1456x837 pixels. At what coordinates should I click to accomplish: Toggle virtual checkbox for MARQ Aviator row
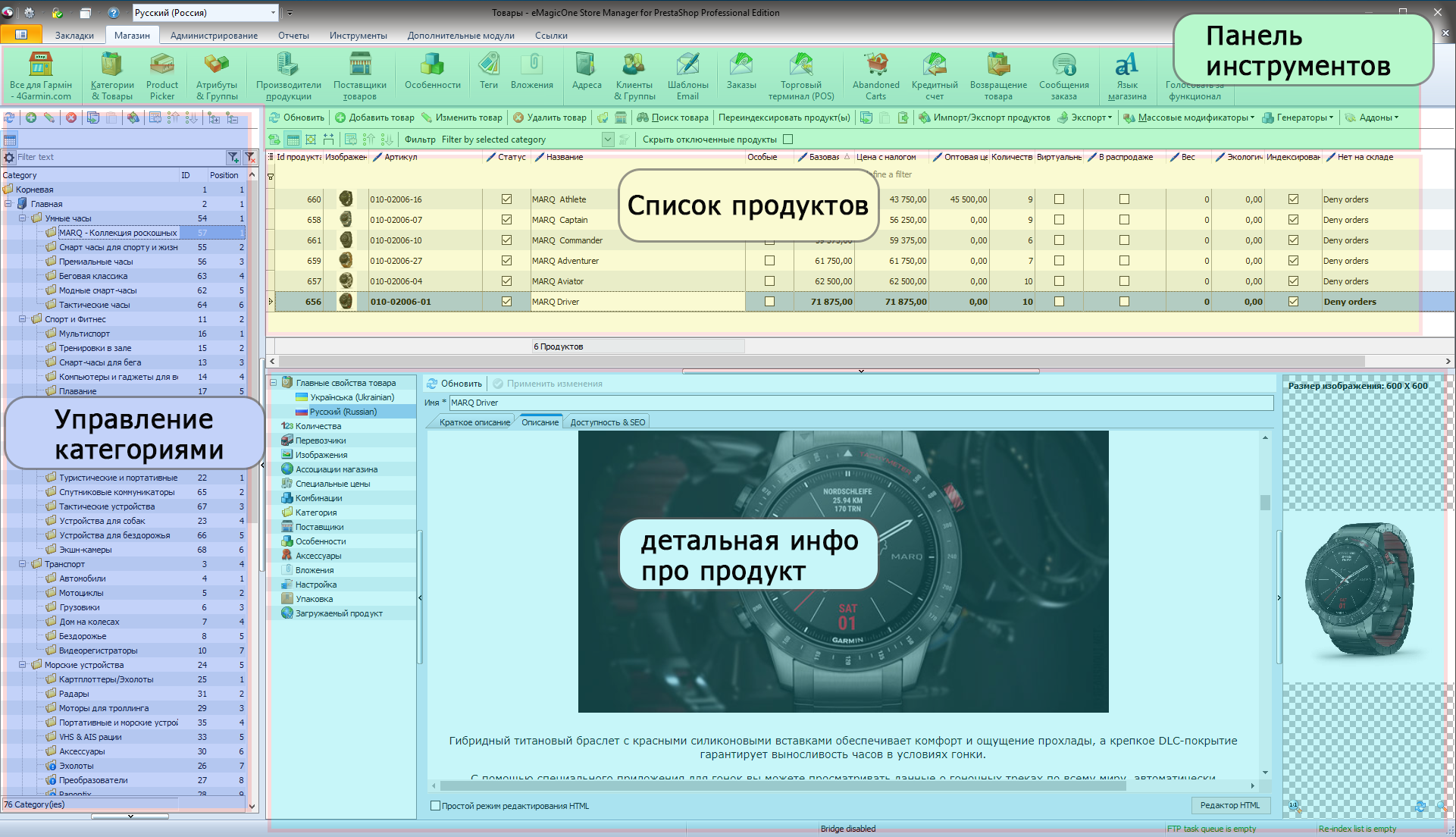coord(1059,281)
